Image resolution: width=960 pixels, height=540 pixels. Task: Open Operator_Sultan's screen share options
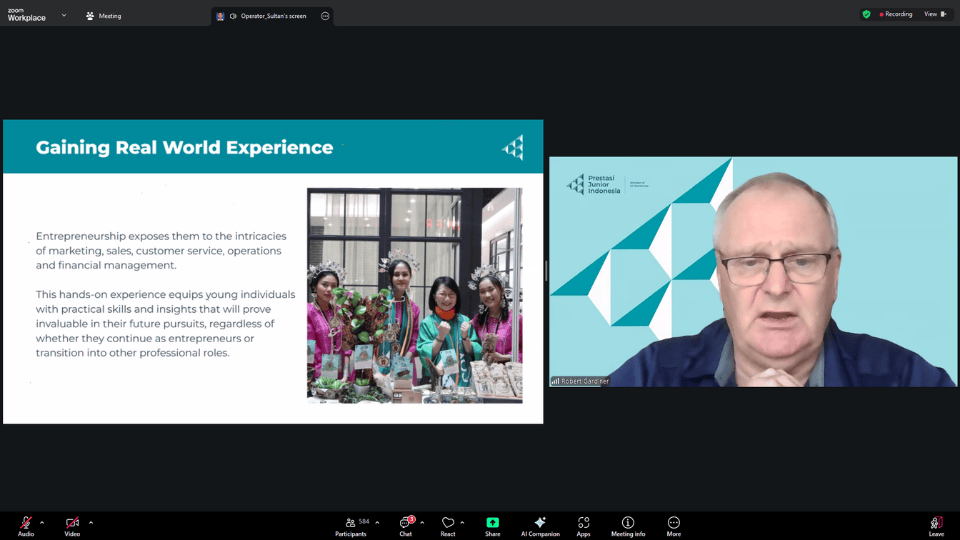[x=326, y=16]
